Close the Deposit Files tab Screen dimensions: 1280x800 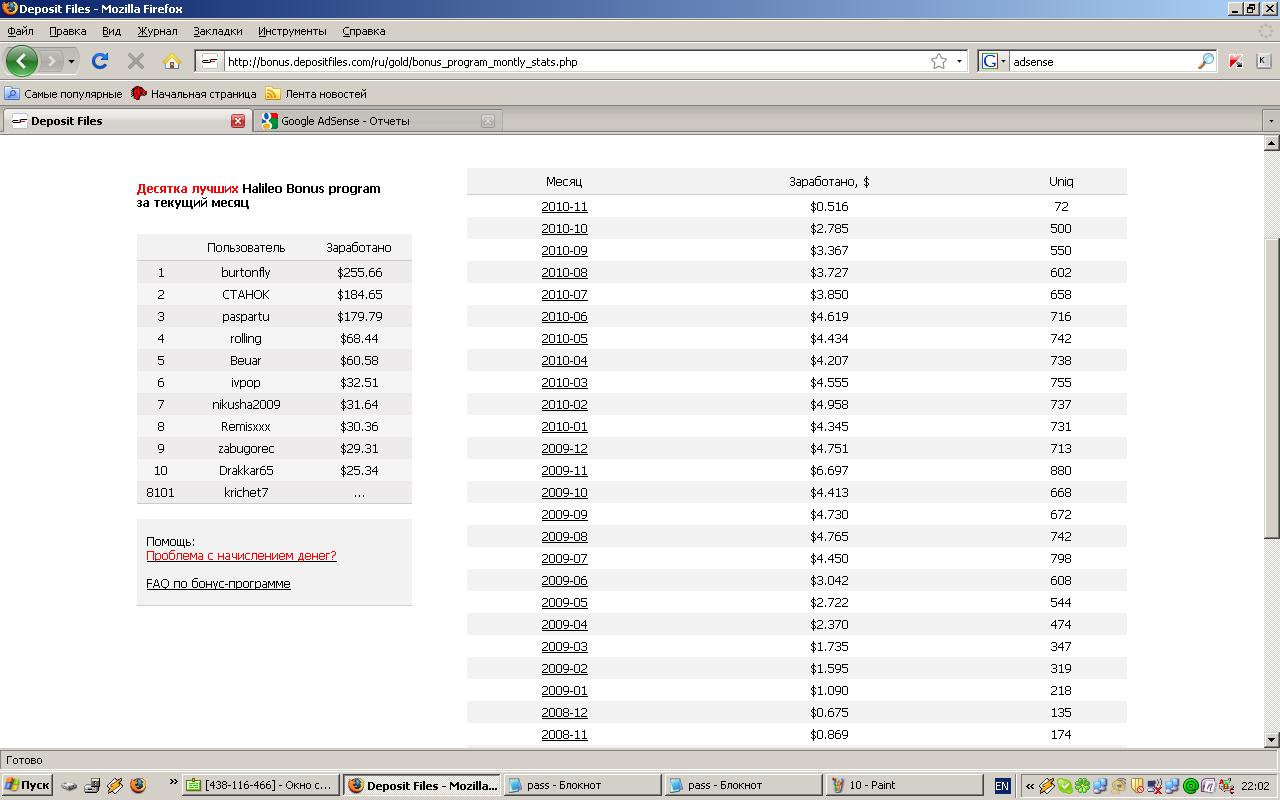[238, 121]
